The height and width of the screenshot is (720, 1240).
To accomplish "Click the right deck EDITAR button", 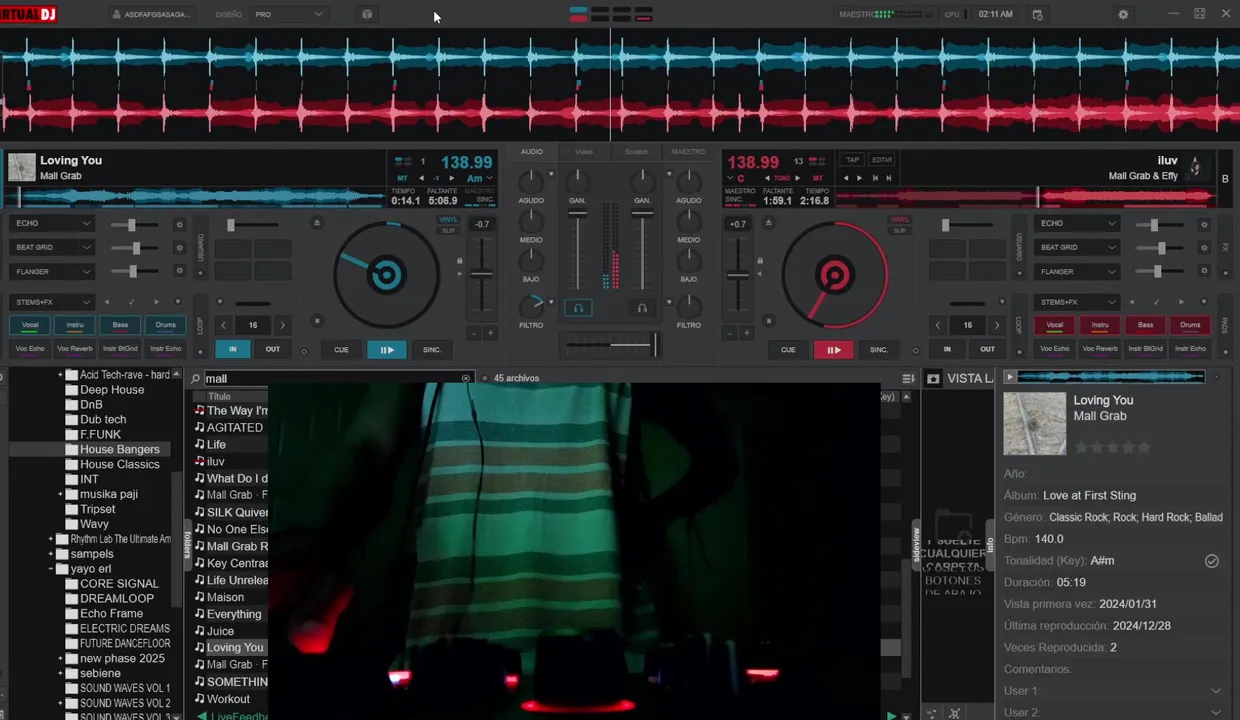I will pos(881,160).
